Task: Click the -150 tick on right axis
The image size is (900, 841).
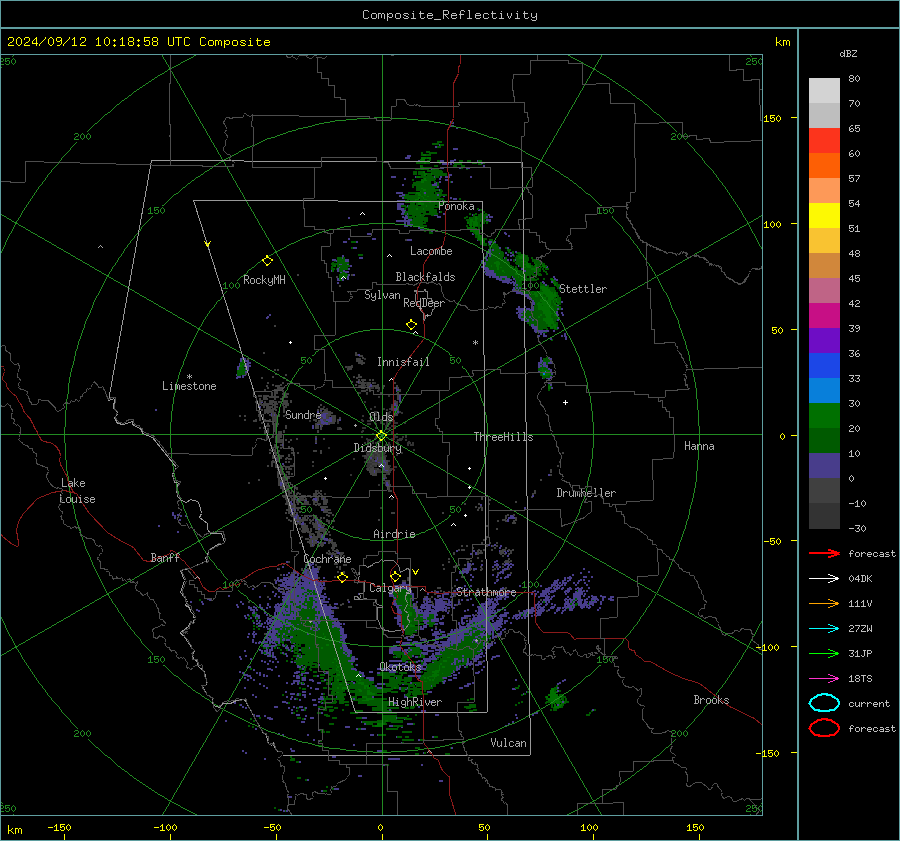Action: coord(766,753)
